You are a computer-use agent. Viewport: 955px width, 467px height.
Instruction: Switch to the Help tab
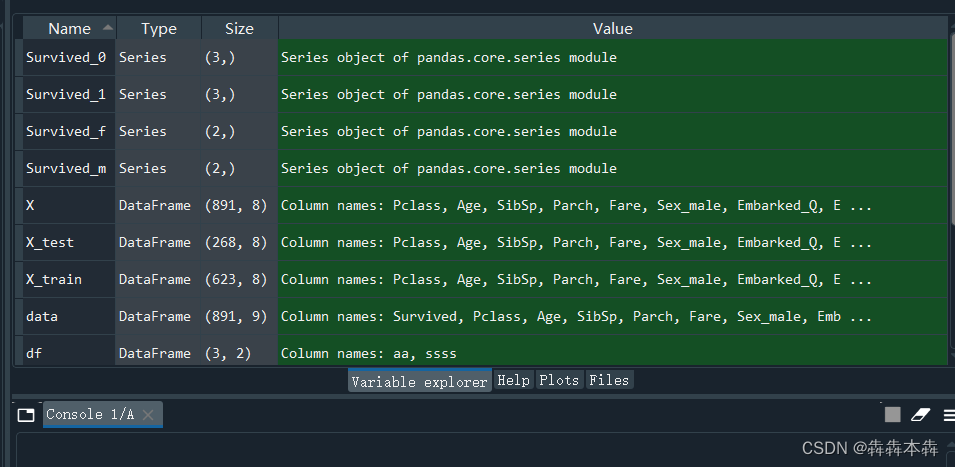tap(513, 380)
